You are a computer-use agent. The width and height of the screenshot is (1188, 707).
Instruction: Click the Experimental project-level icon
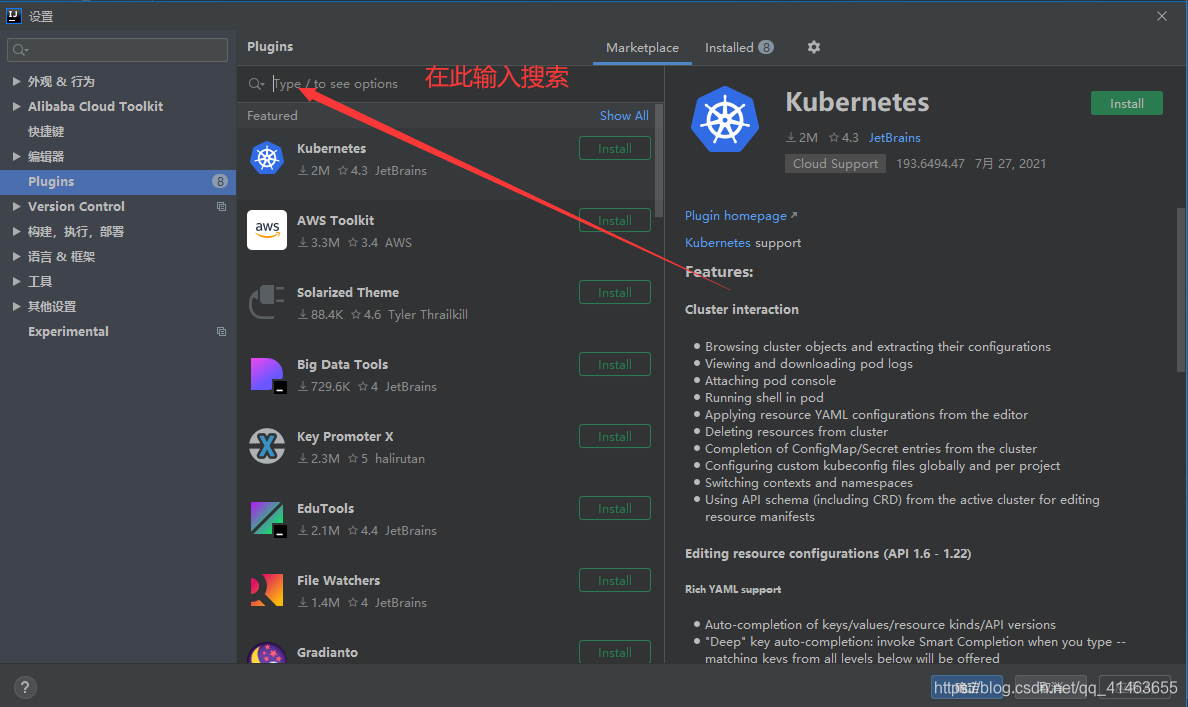click(221, 331)
